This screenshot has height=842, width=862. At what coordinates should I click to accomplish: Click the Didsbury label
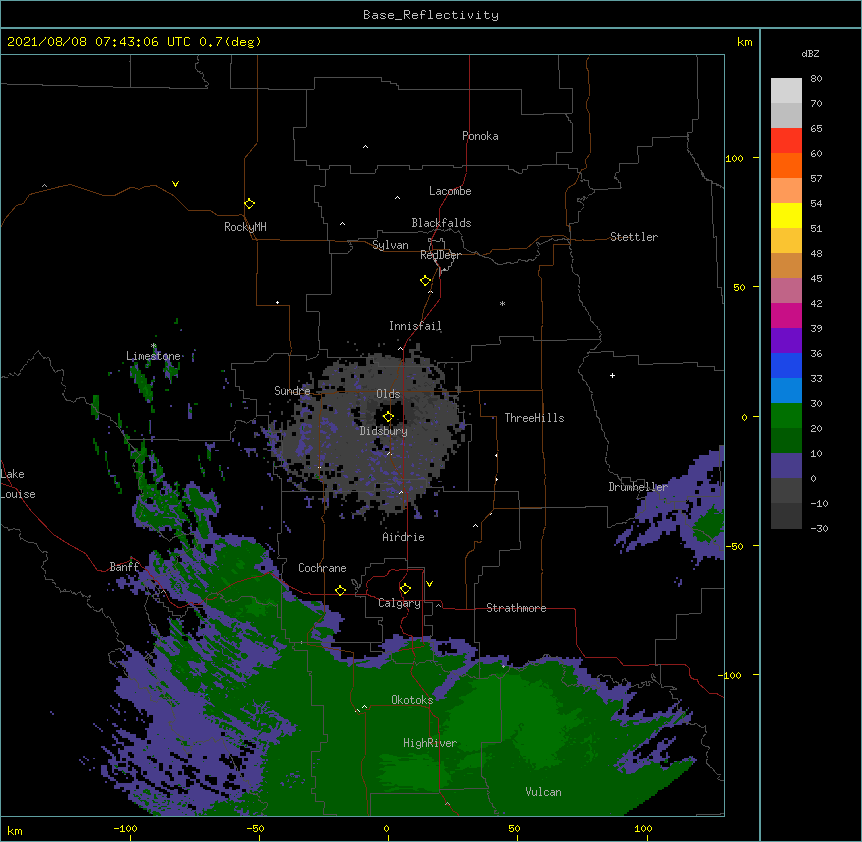click(x=384, y=431)
